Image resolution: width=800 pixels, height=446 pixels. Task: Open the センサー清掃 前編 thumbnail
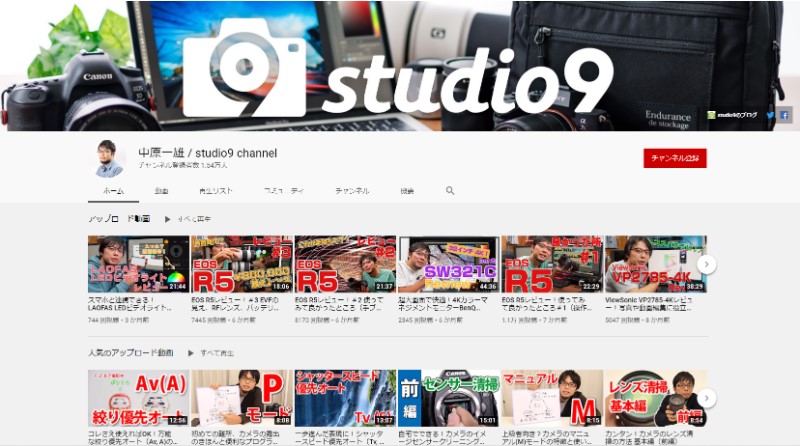[448, 398]
